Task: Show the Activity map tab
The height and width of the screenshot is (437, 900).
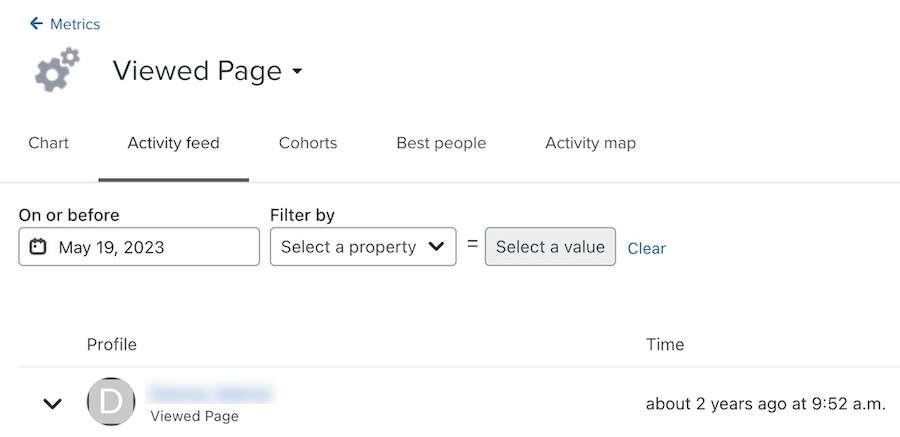Action: tap(590, 143)
